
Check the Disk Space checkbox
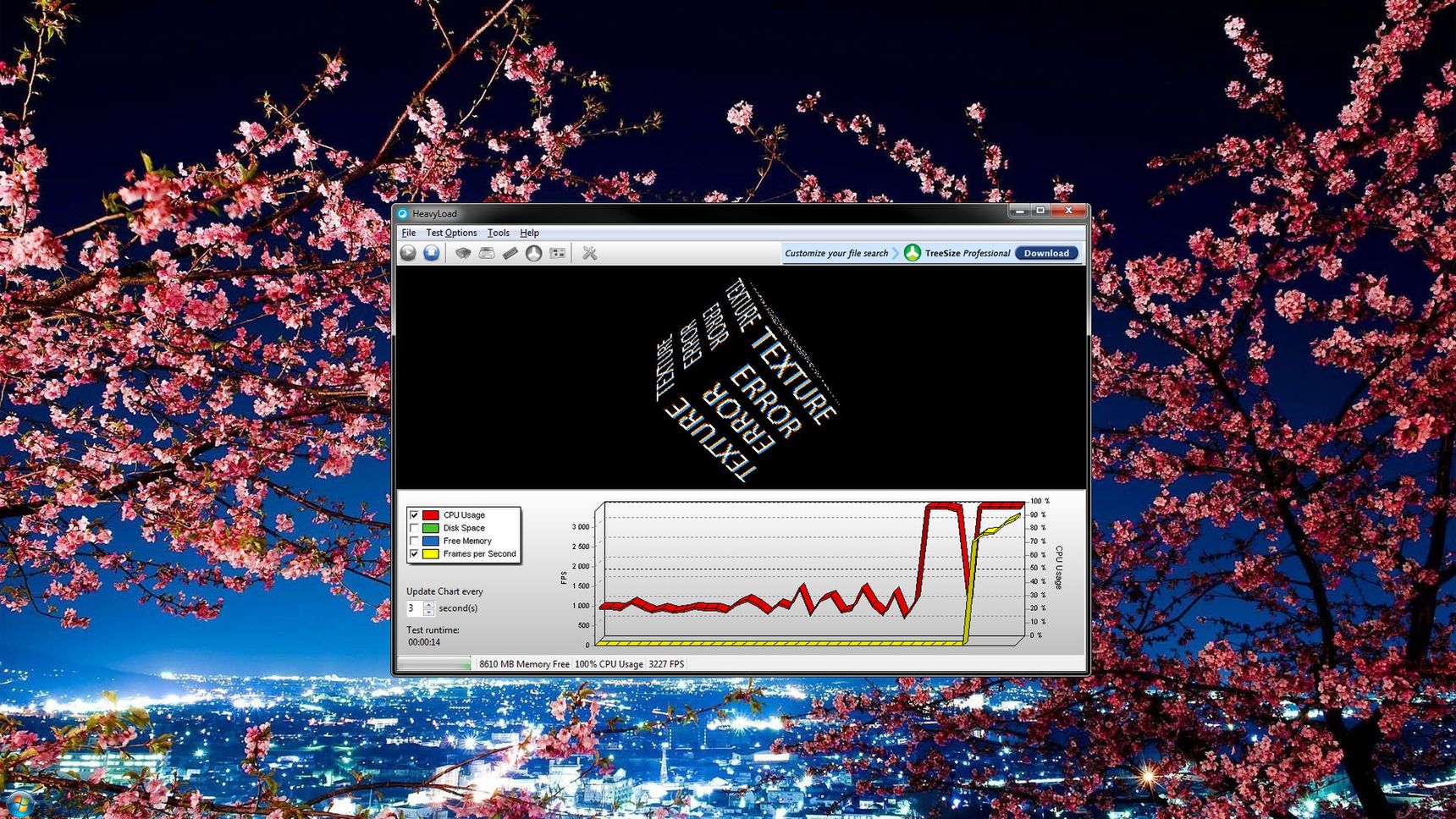(x=414, y=528)
